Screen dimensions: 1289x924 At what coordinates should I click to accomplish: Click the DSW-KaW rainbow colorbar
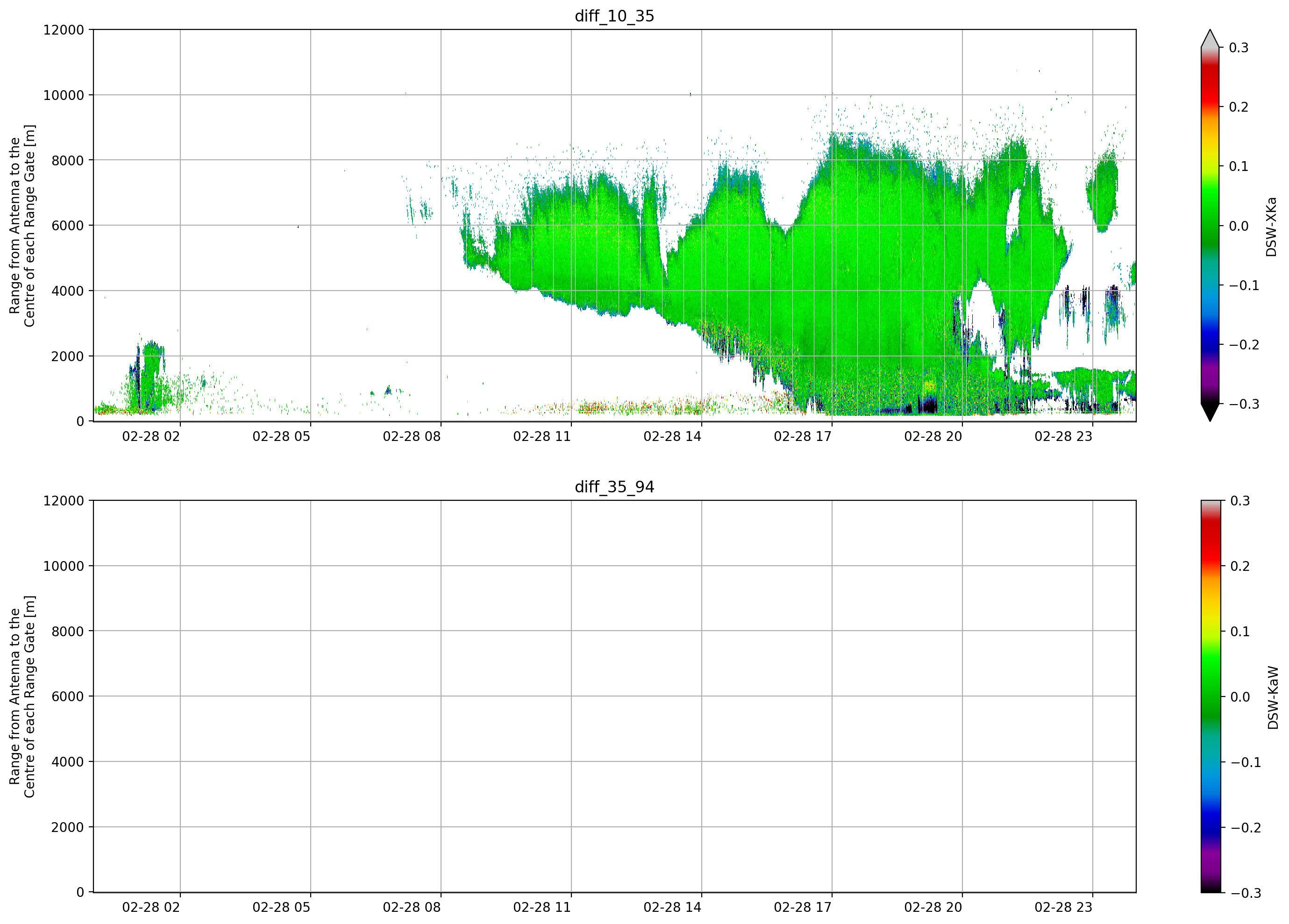point(1210,696)
